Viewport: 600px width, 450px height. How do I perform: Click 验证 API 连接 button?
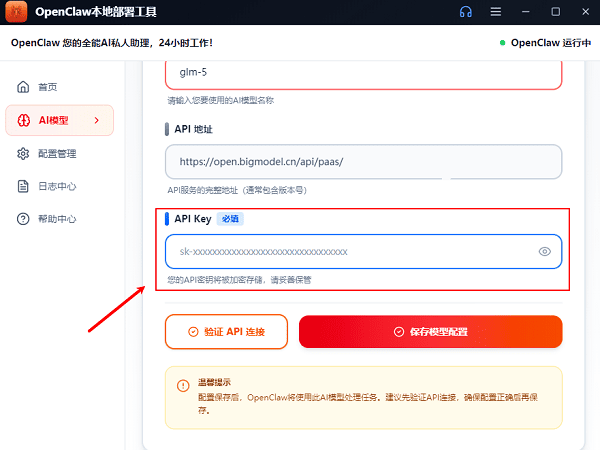226,331
